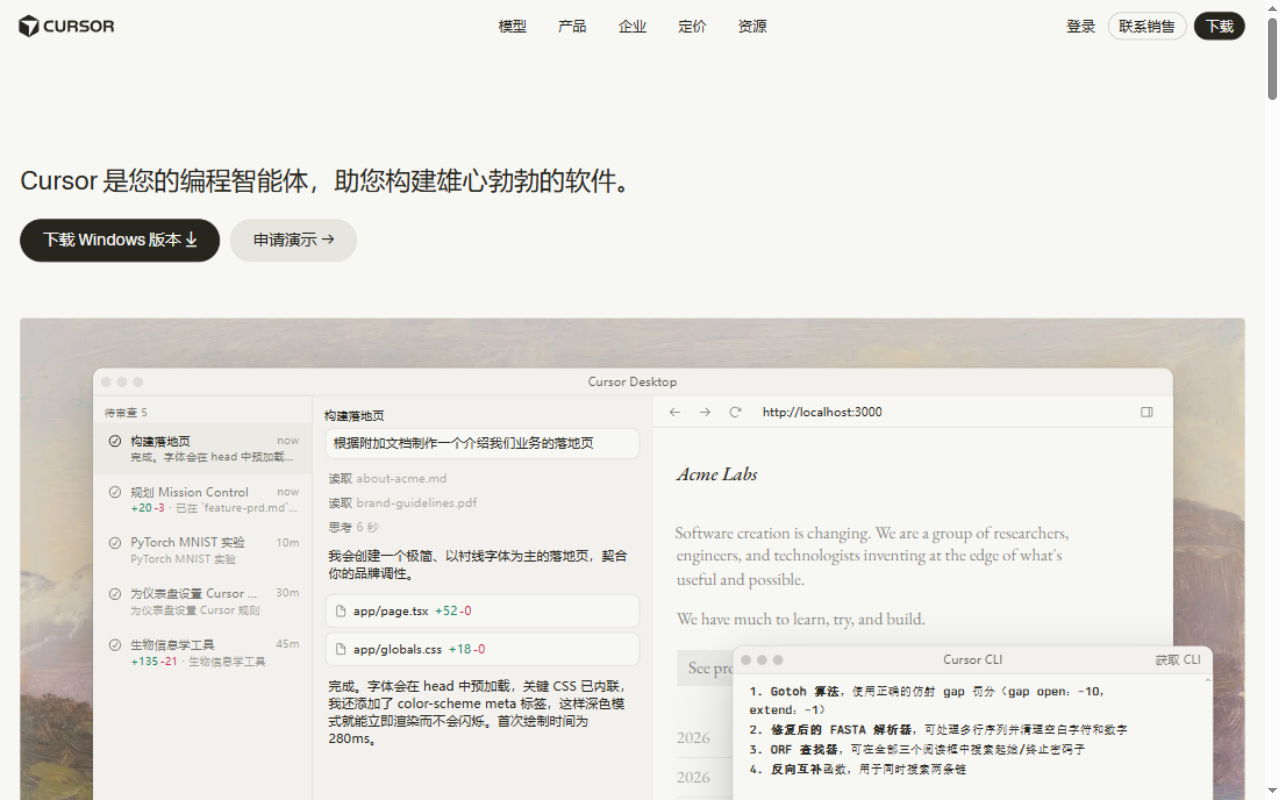Click the Acme Labs heading in preview
This screenshot has height=800, width=1280.
tap(717, 474)
